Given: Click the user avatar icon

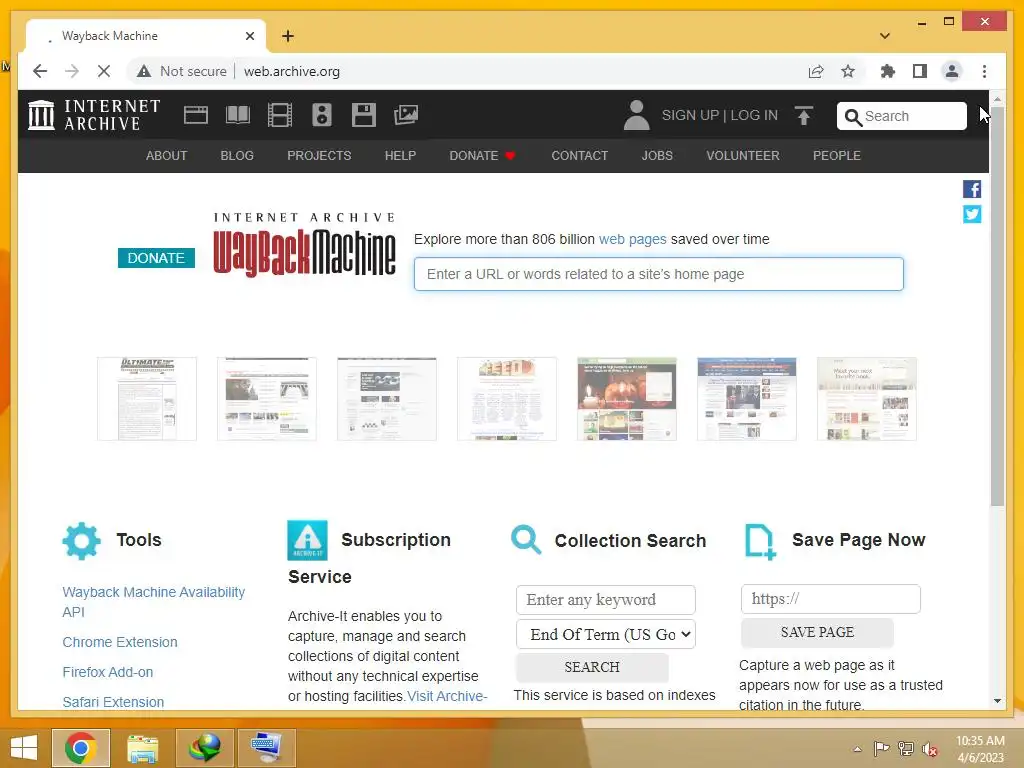Looking at the screenshot, I should pos(636,115).
